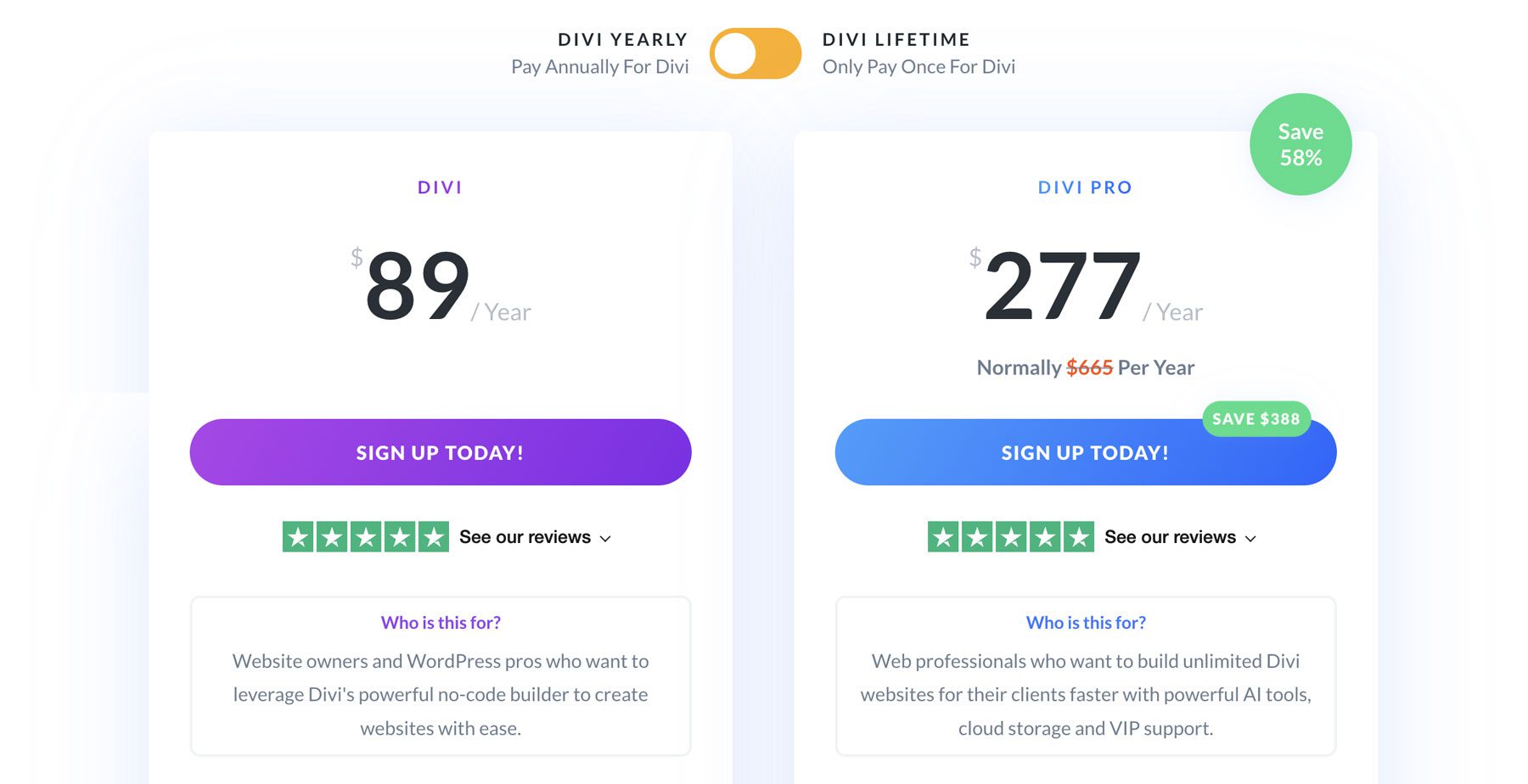Click the SAVE $388 badge on the Pro button

pos(1256,418)
